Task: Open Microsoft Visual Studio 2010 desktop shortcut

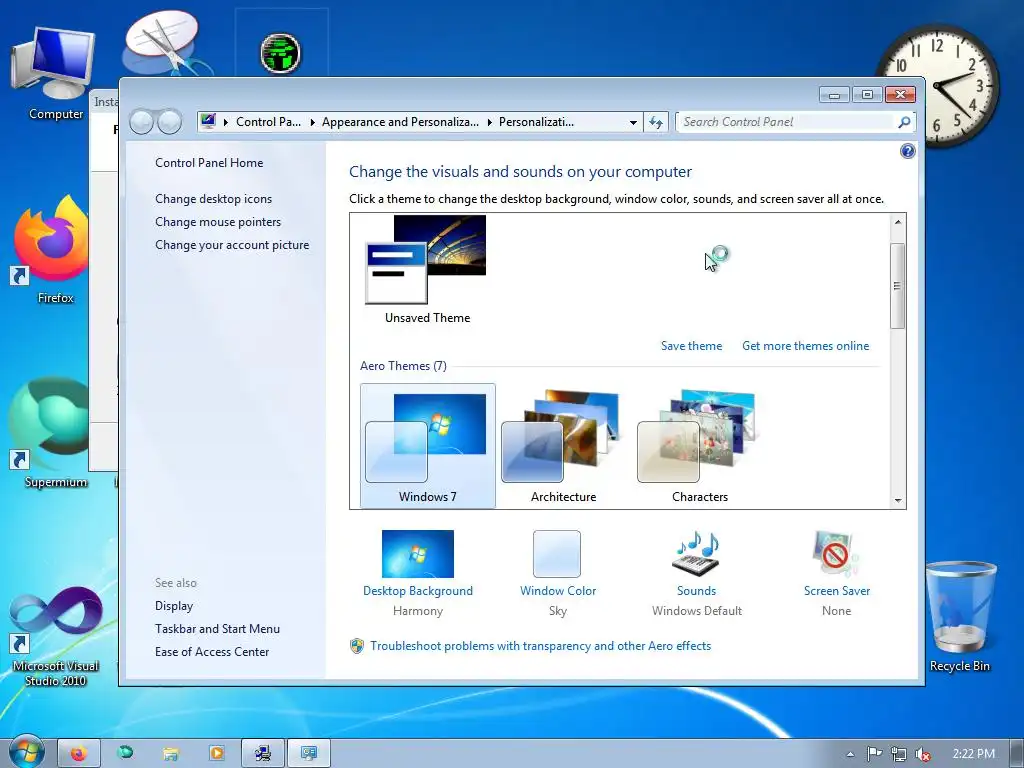Action: click(55, 637)
